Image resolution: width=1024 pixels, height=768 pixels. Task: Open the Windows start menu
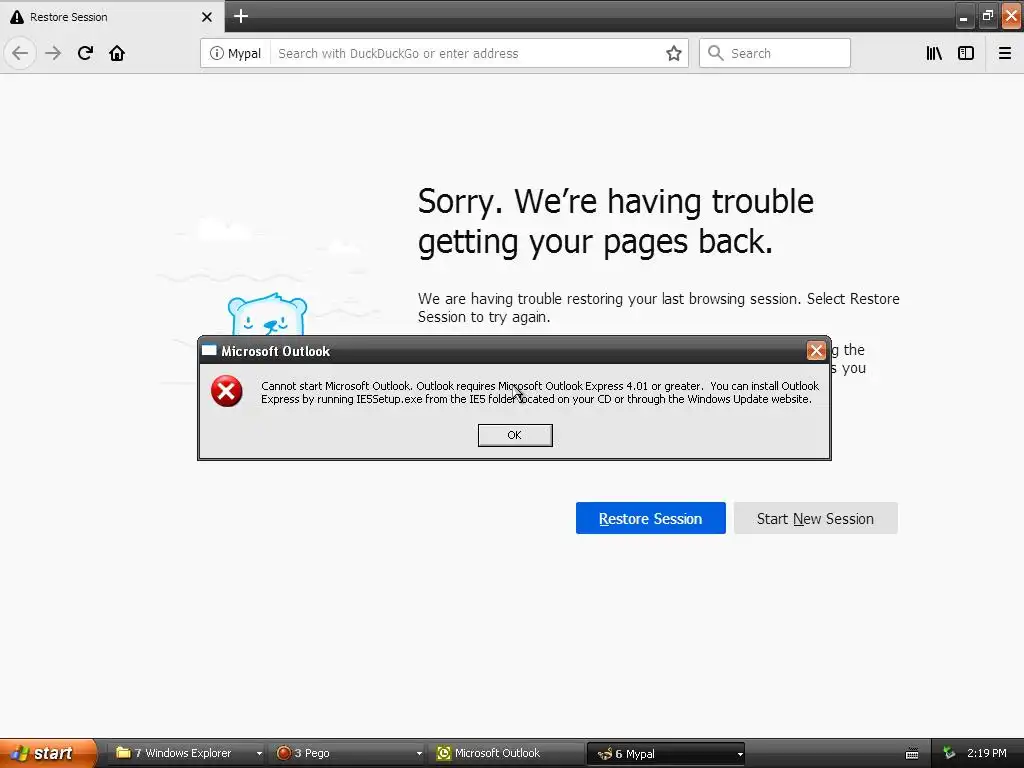coord(48,753)
